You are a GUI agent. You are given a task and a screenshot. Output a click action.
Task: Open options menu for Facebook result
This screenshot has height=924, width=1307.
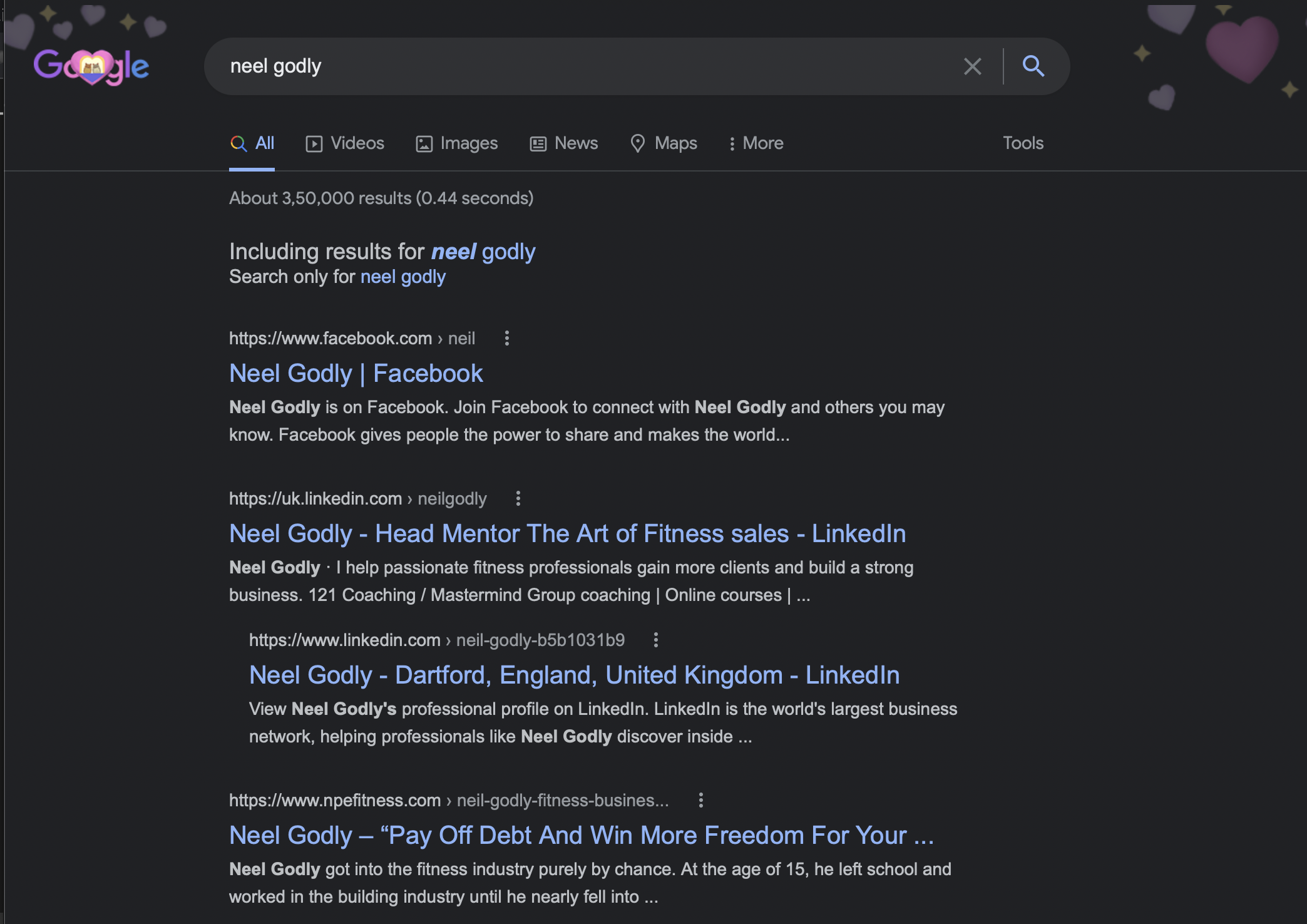[507, 339]
